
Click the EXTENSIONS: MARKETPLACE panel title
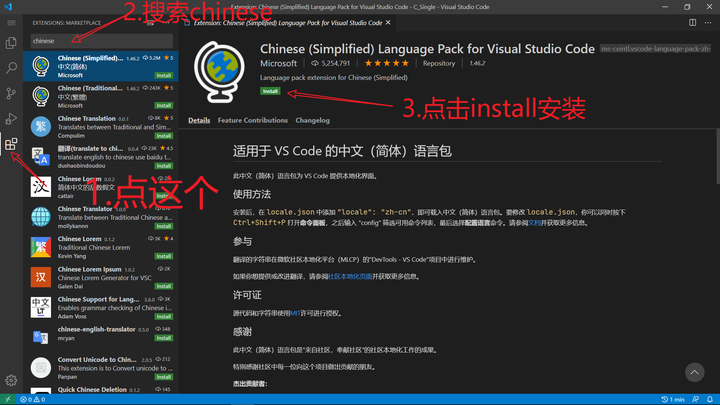(x=67, y=22)
